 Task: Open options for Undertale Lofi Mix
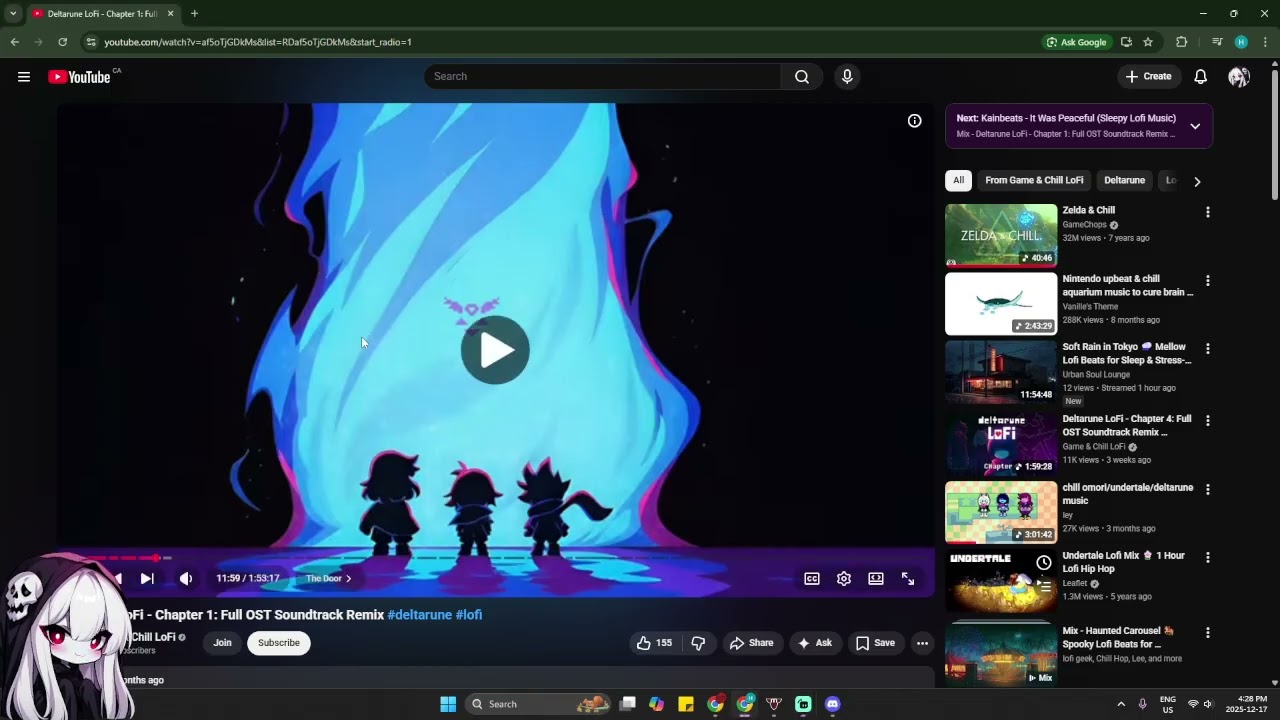click(x=1208, y=558)
